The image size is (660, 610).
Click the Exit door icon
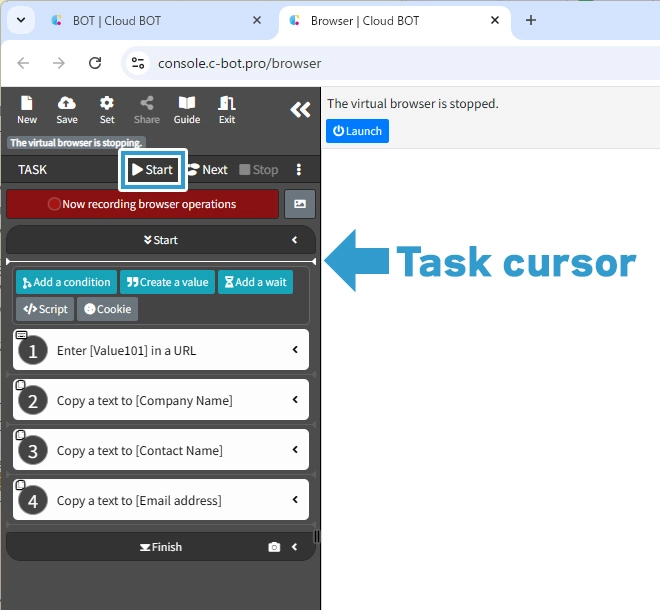pos(227,109)
